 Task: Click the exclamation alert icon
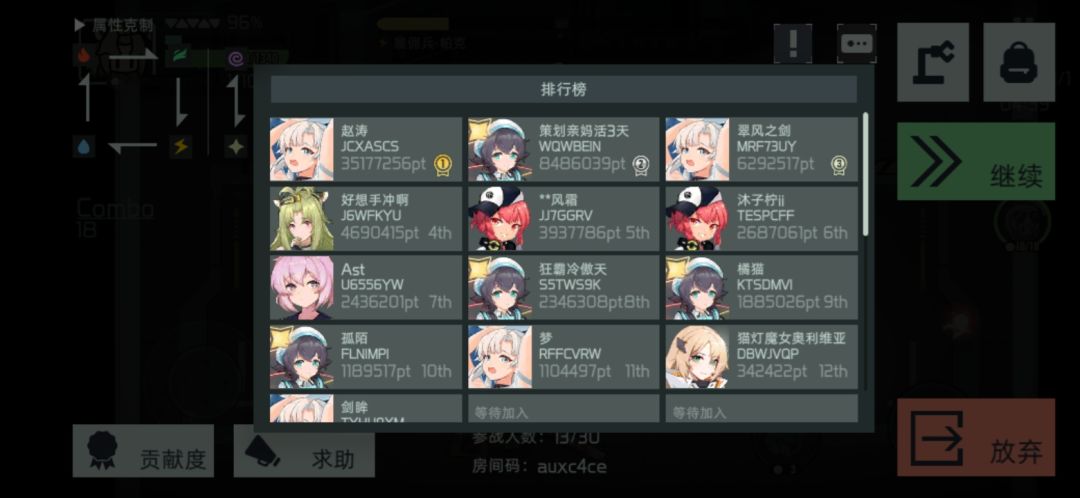793,43
